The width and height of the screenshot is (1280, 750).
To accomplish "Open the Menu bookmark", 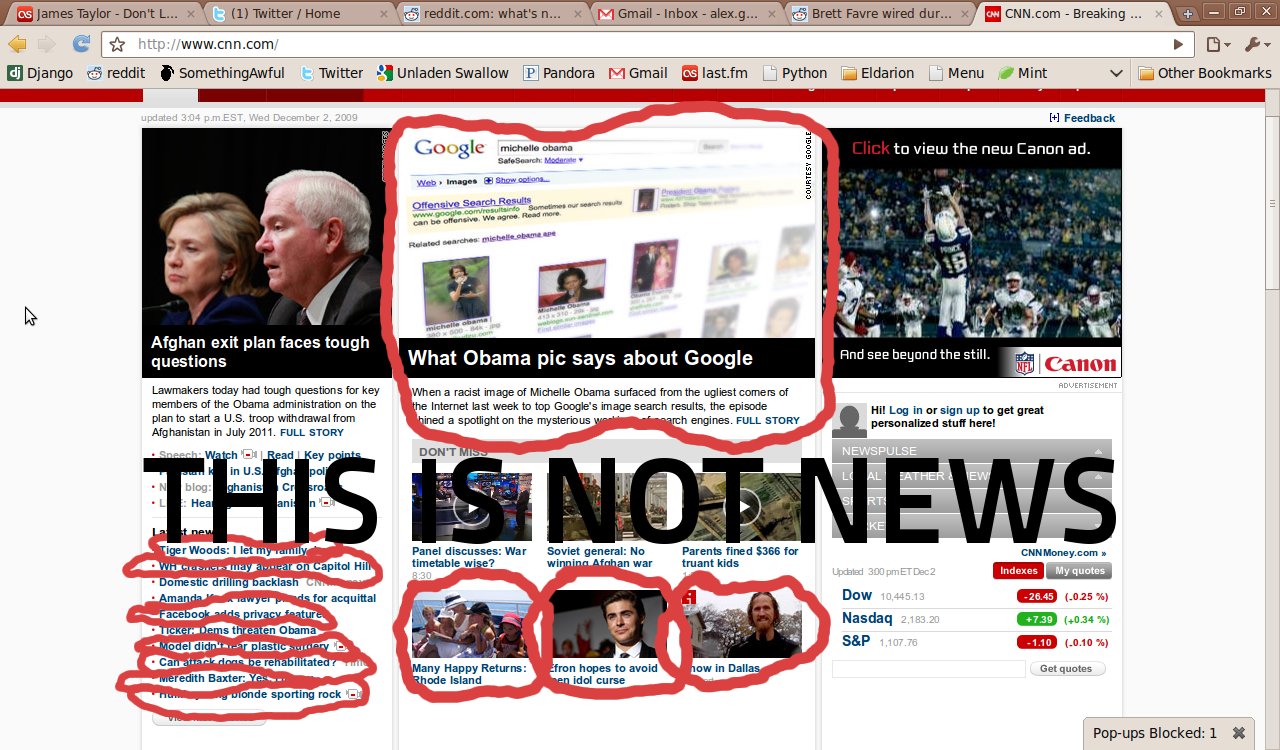I will (x=956, y=73).
